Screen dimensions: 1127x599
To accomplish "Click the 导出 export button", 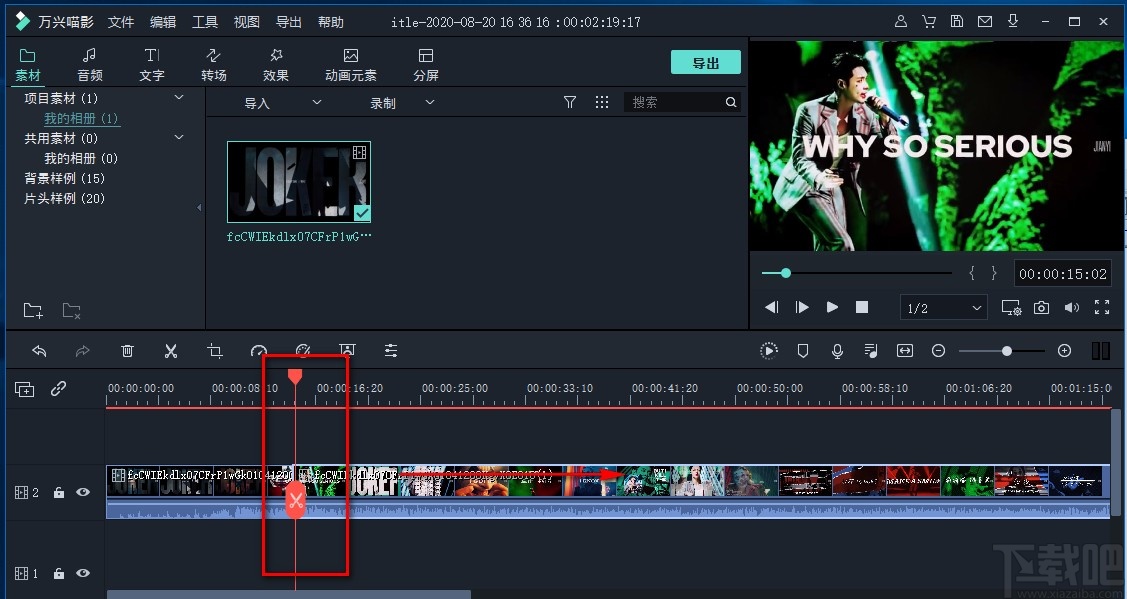I will coord(705,61).
